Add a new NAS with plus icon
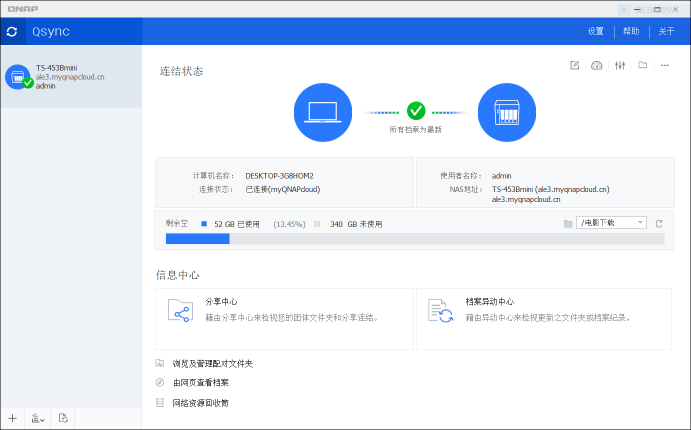 tap(13, 418)
